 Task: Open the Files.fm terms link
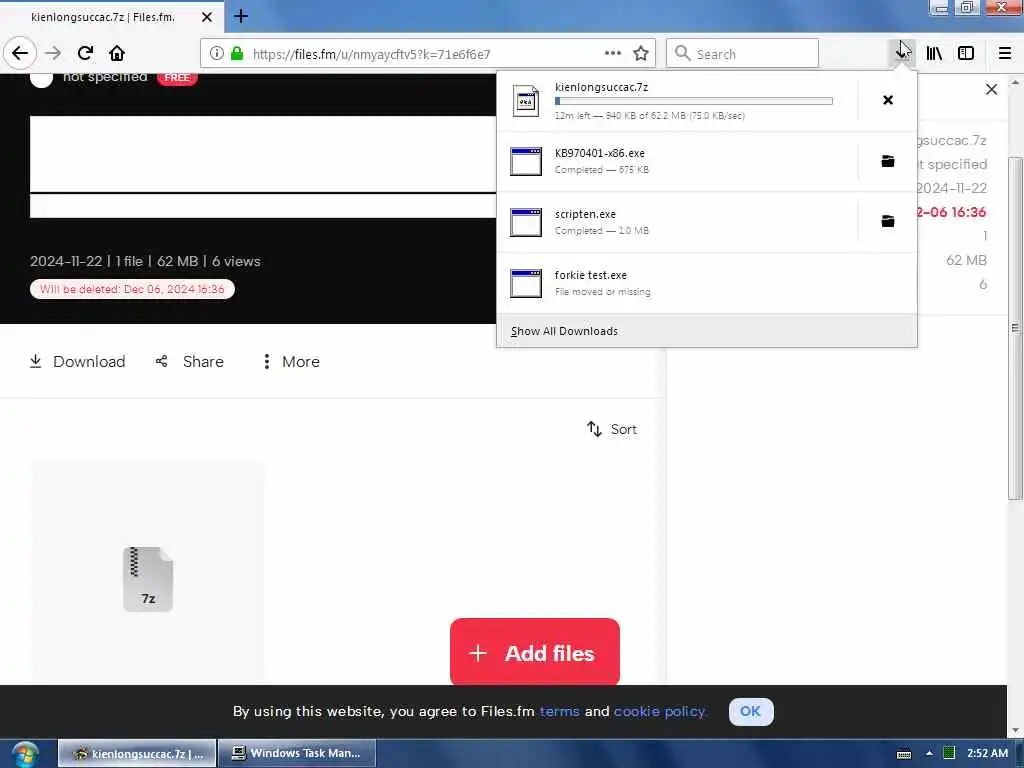pyautogui.click(x=559, y=711)
